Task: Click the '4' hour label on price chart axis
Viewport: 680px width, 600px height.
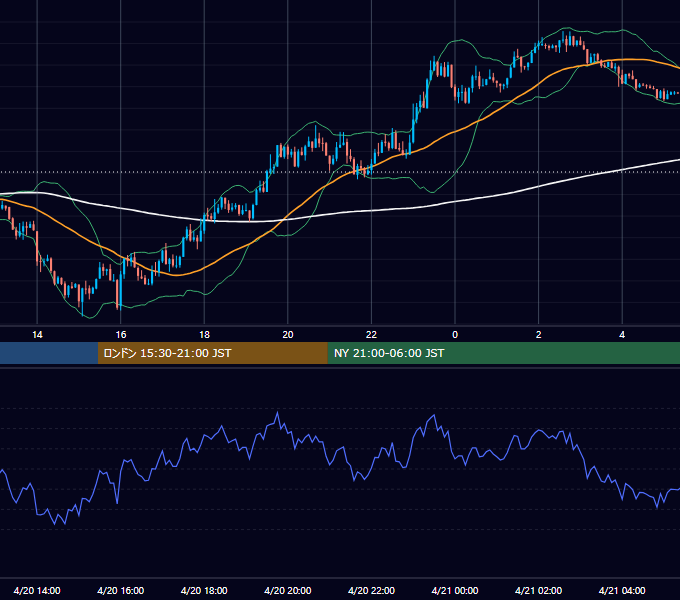Action: pyautogui.click(x=622, y=335)
